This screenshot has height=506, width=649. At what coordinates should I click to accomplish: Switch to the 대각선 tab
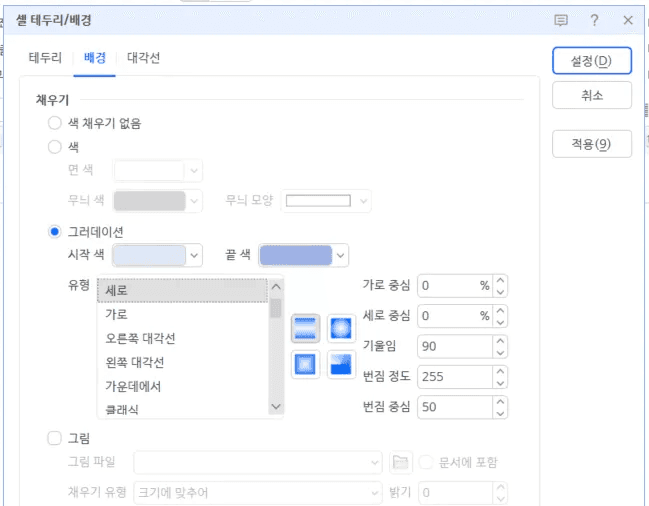coord(143,58)
